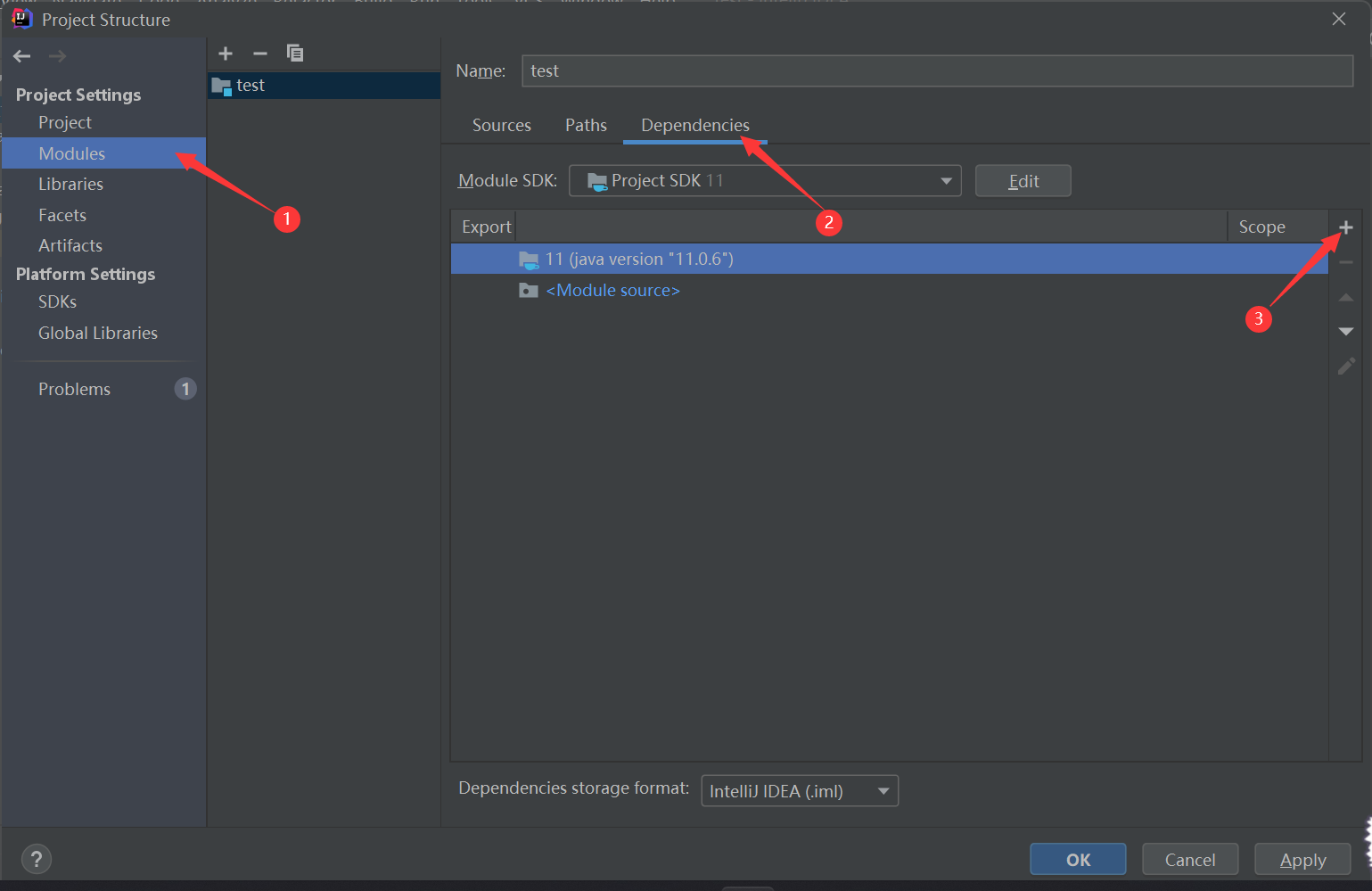Click the IntelliJ logo in title bar
Screen dimensions: 1372x891
point(22,19)
